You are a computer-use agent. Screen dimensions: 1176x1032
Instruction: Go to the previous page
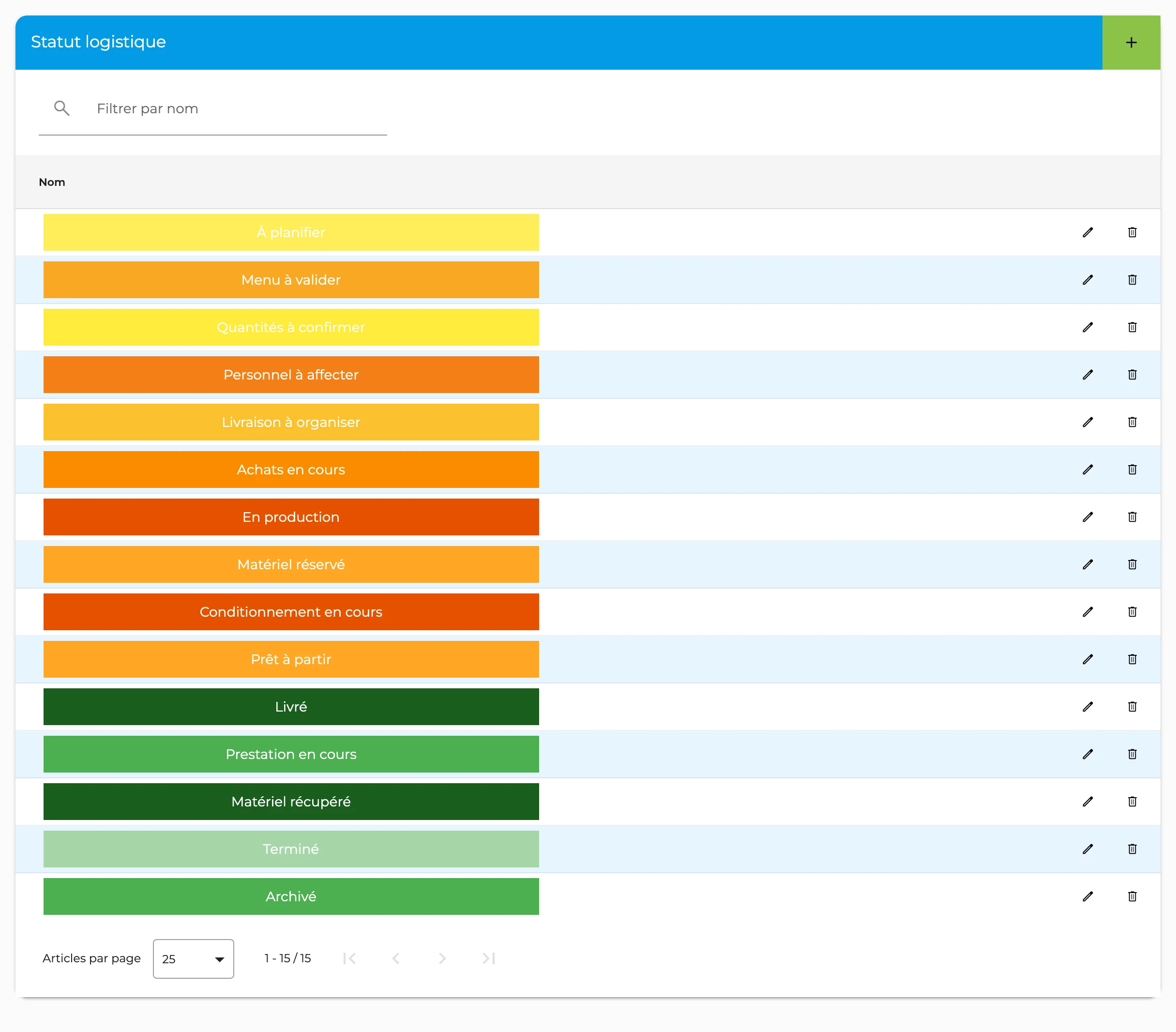(x=396, y=958)
